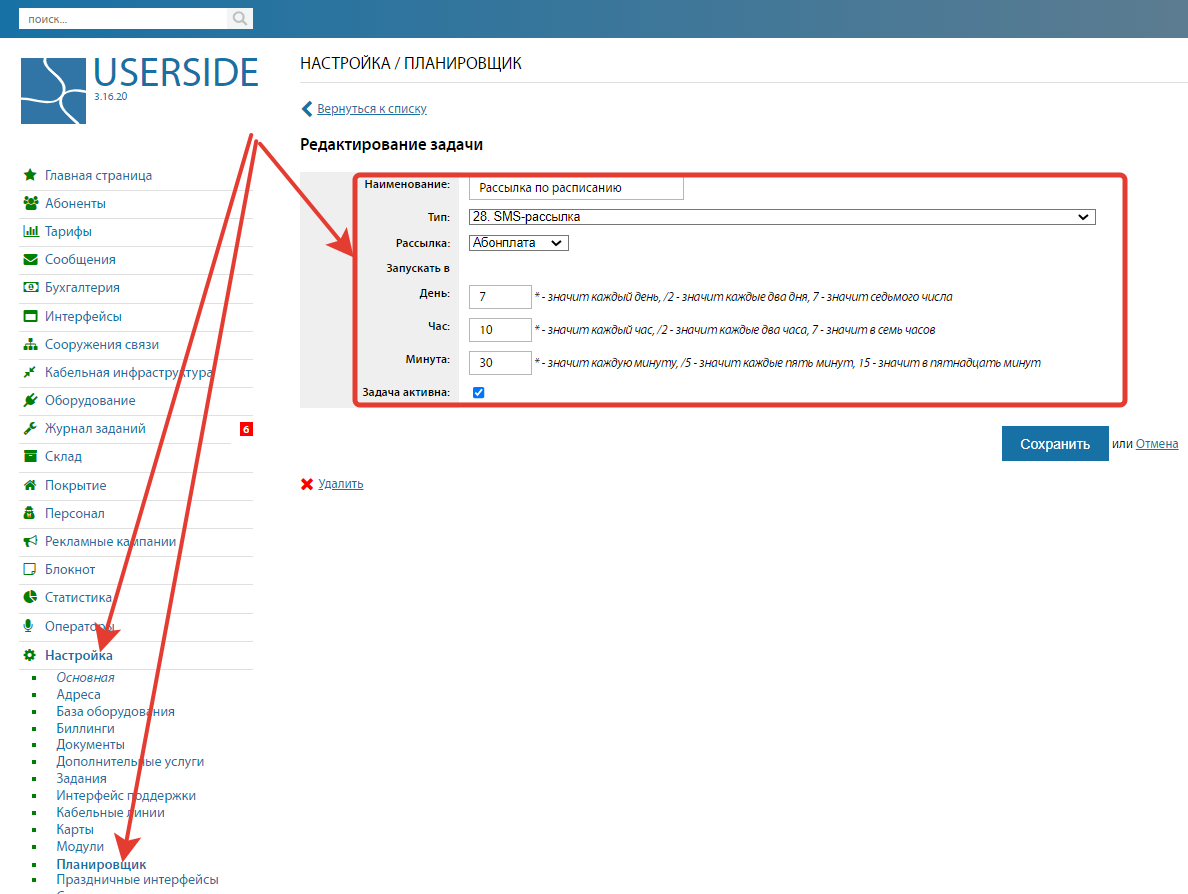This screenshot has height=894, width=1188.
Task: Open the Задания submenu item
Action: tap(81, 779)
